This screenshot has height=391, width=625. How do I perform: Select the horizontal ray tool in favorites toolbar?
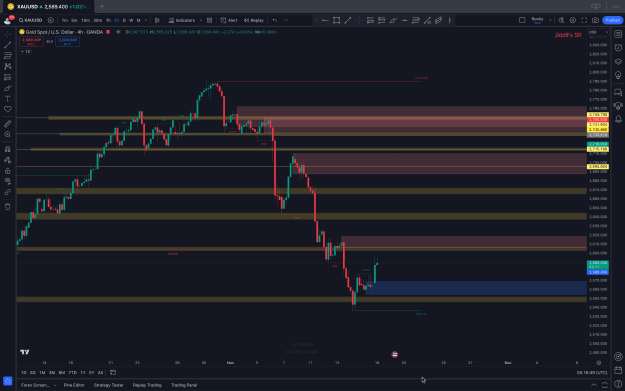tap(325, 20)
